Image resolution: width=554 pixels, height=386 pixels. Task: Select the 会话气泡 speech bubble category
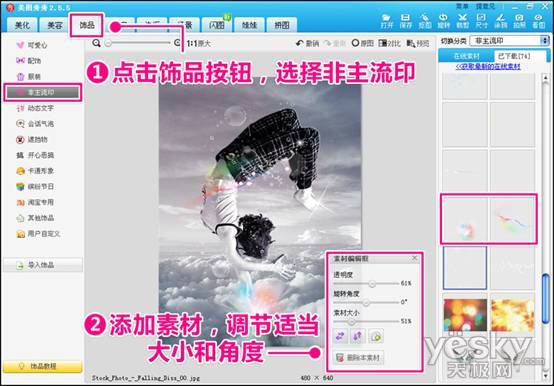[x=35, y=124]
